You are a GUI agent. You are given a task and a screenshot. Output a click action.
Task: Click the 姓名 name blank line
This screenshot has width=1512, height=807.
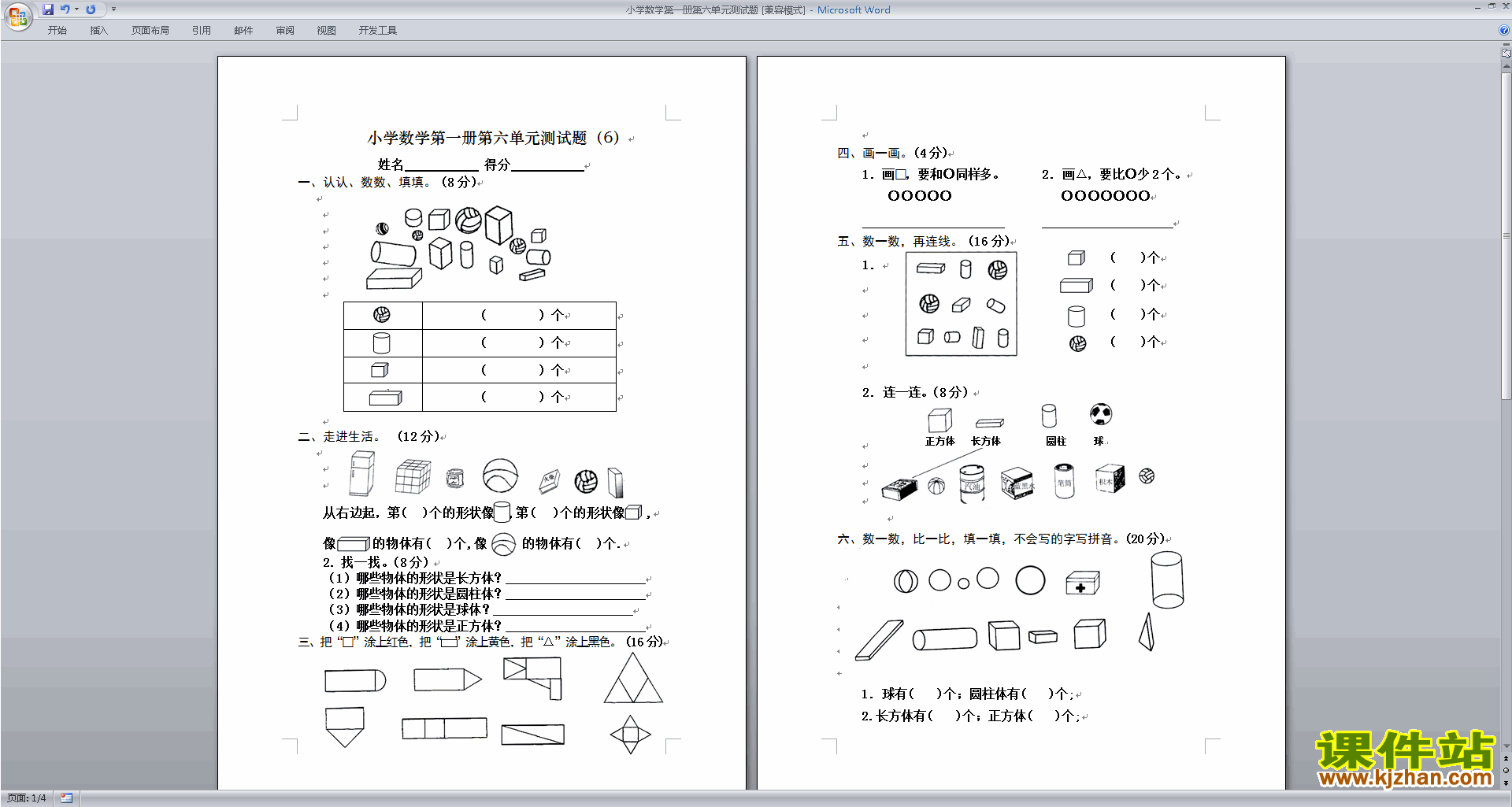coord(441,165)
